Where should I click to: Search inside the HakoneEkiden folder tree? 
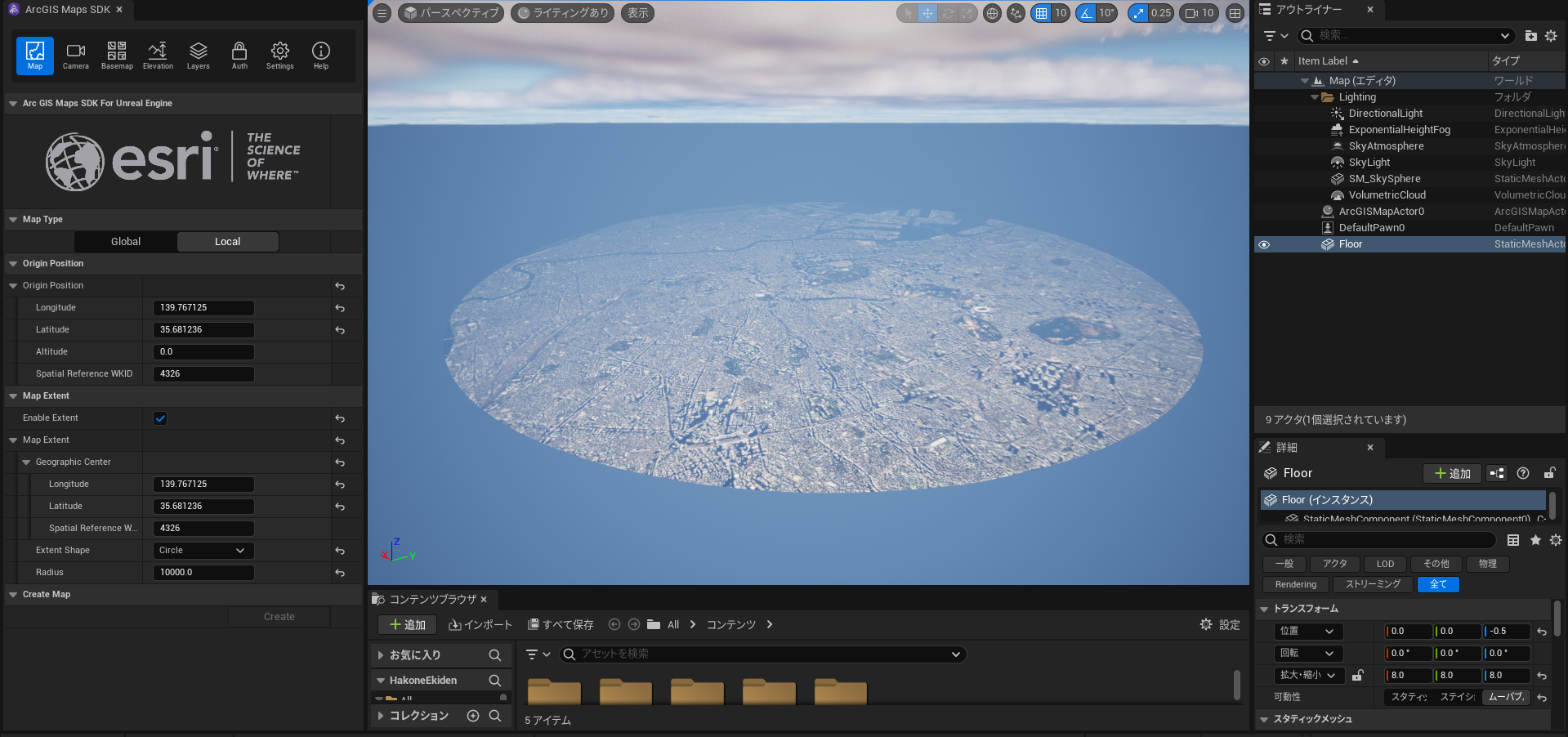tap(494, 681)
